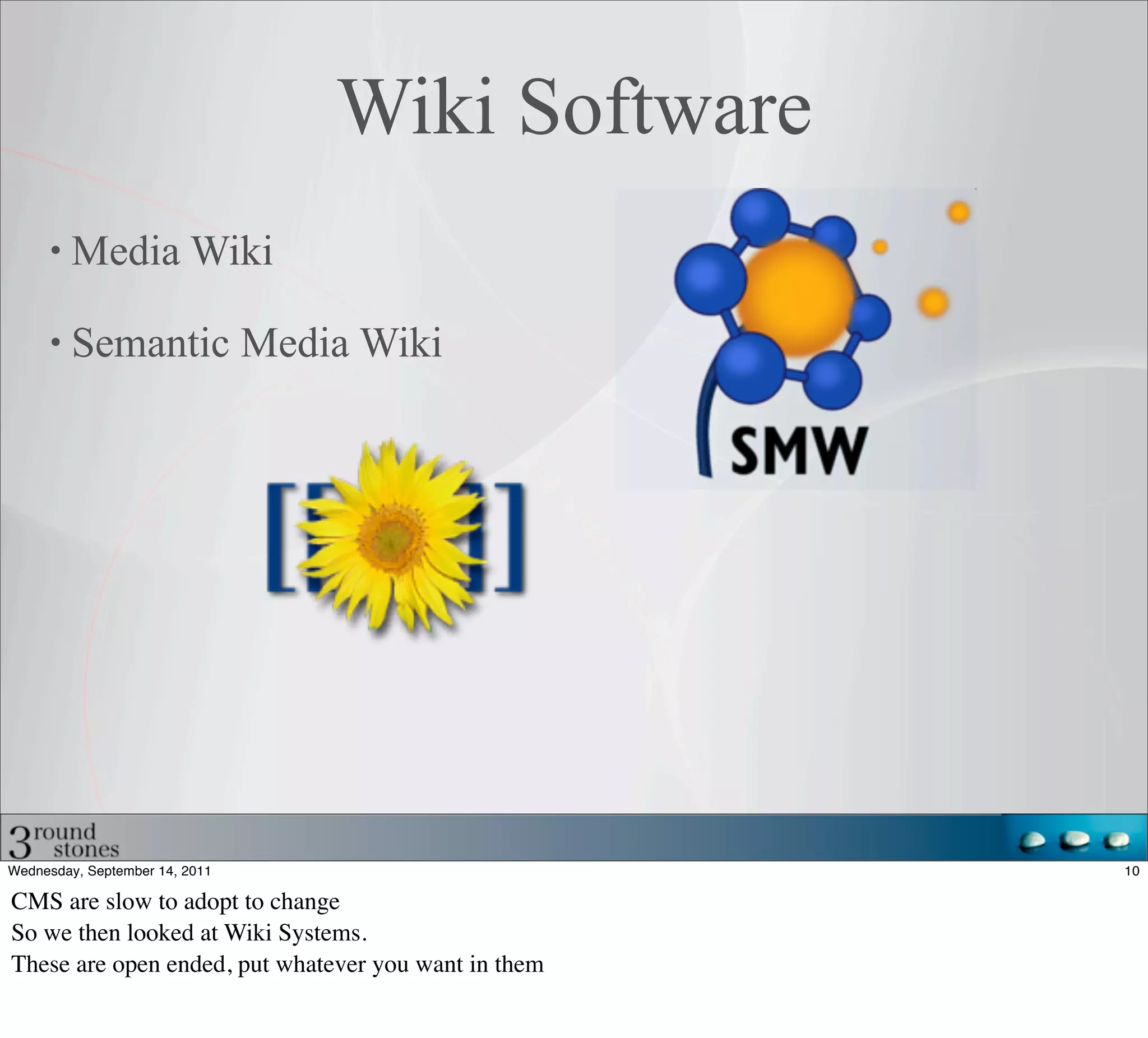Viewport: 1148px width, 1038px height.
Task: Click the Media Wiki bullet text
Action: click(172, 251)
